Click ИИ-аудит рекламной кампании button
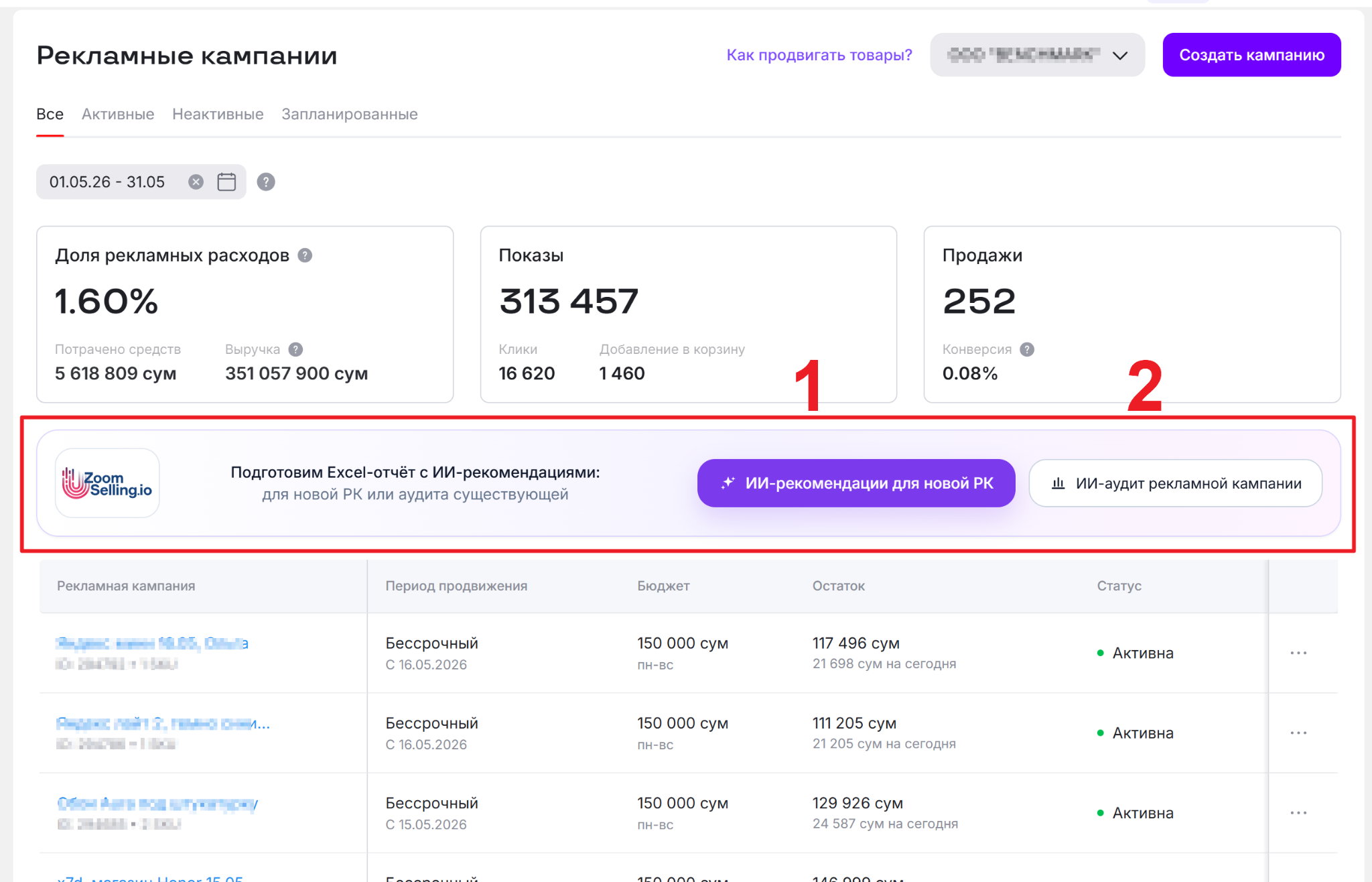 click(1176, 483)
